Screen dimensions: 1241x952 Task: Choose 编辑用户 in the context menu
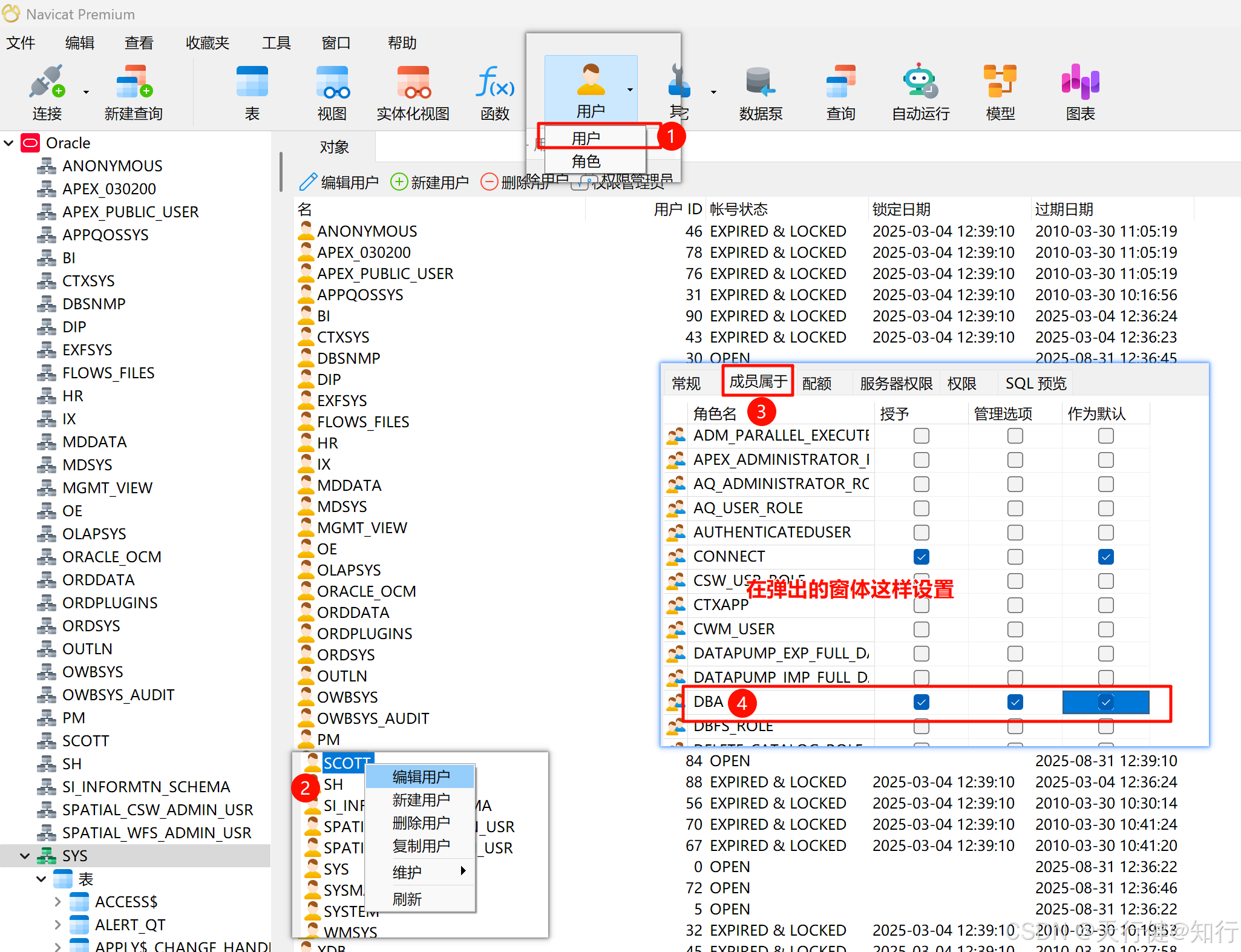coord(421,776)
